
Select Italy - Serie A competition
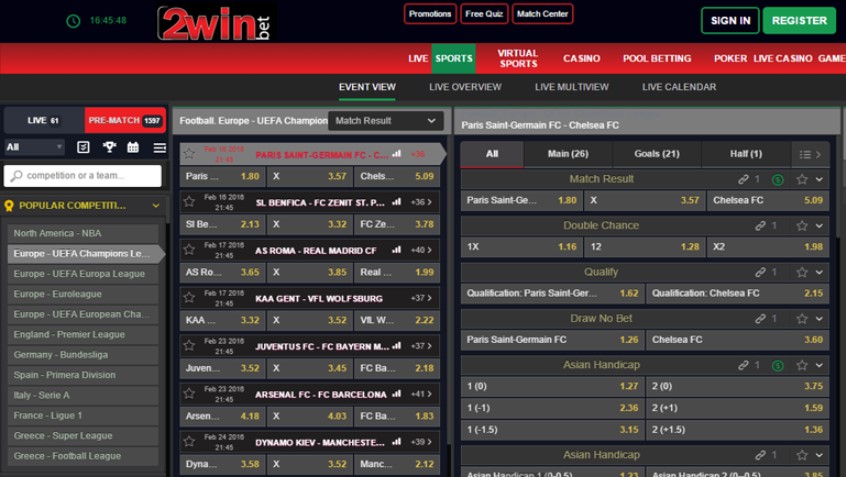pyautogui.click(x=83, y=395)
